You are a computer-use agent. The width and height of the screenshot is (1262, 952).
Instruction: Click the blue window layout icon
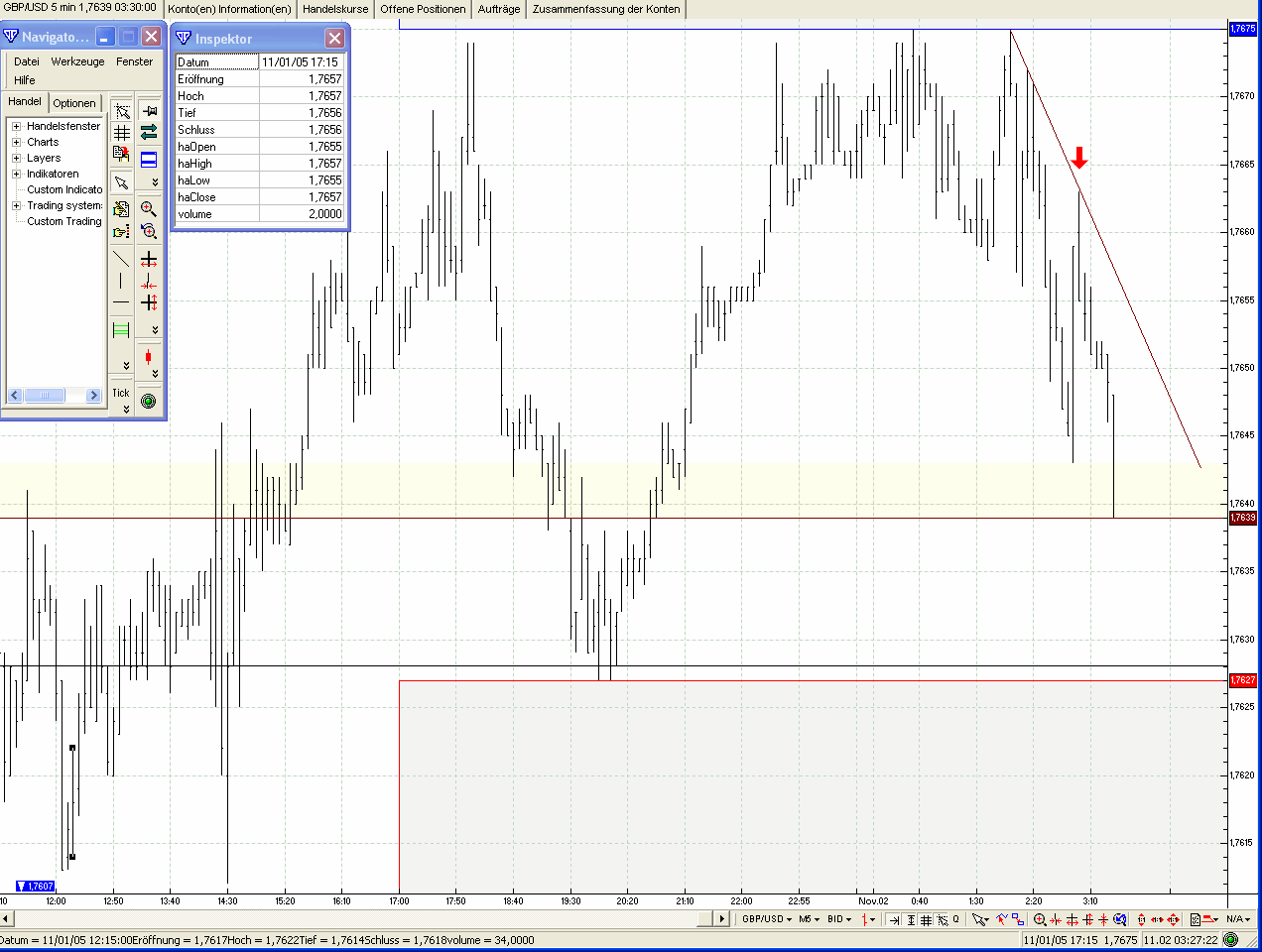pyautogui.click(x=149, y=159)
